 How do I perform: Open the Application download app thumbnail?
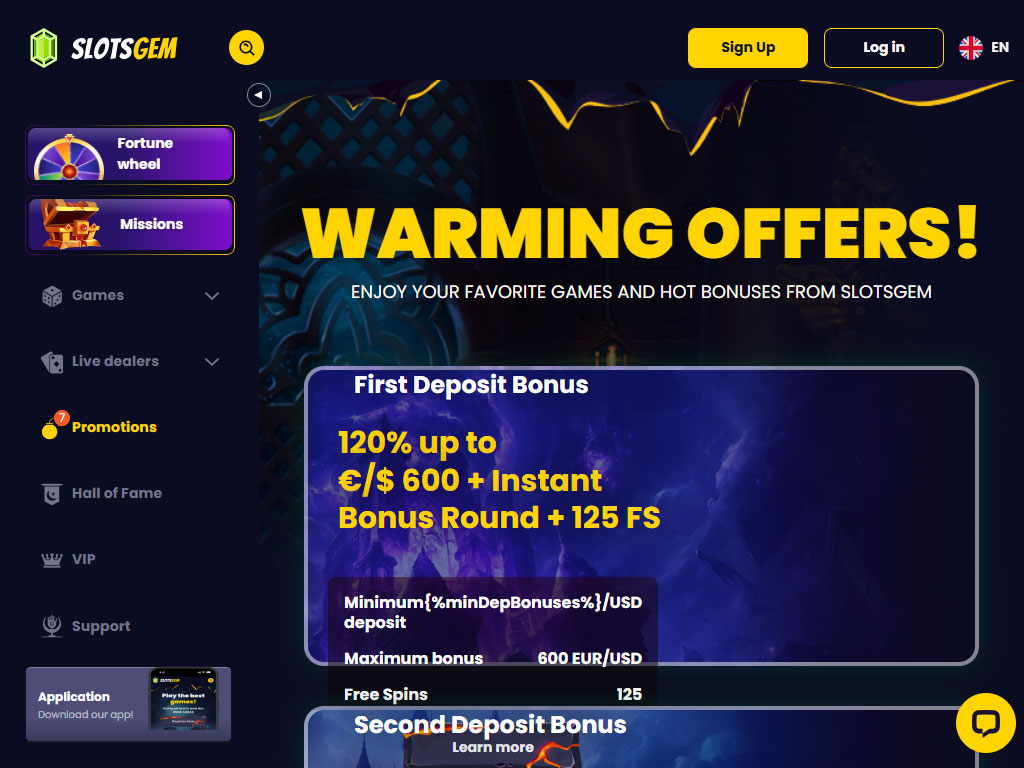(183, 699)
